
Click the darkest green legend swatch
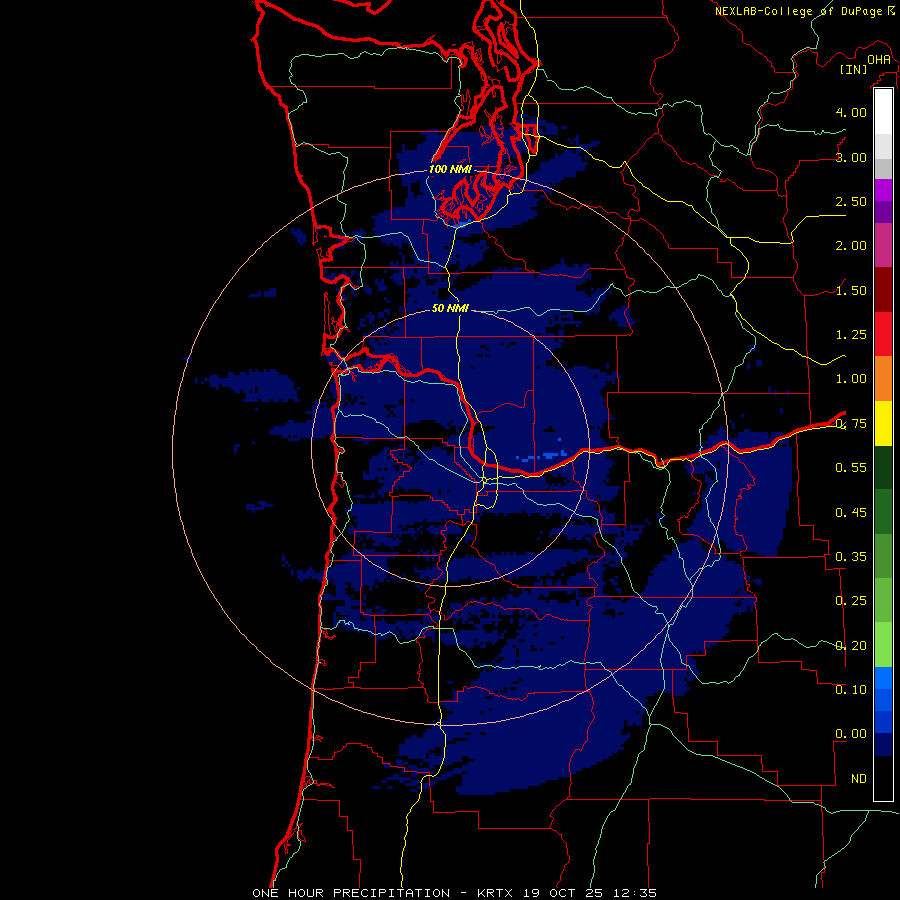pyautogui.click(x=883, y=467)
